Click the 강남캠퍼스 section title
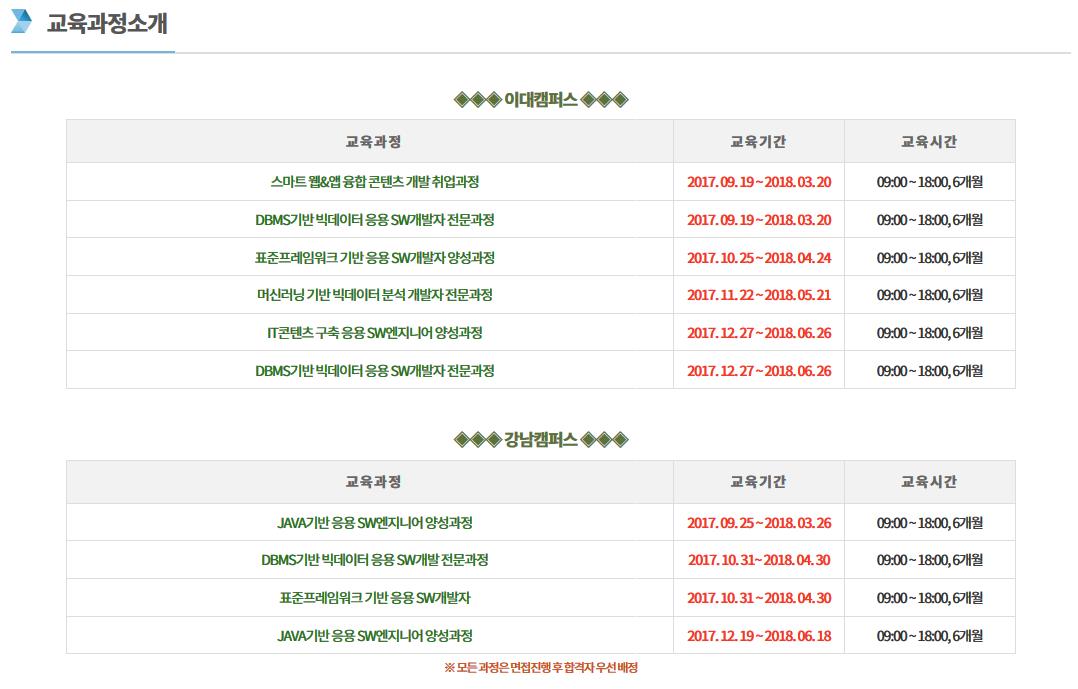The width and height of the screenshot is (1078, 689). 541,439
